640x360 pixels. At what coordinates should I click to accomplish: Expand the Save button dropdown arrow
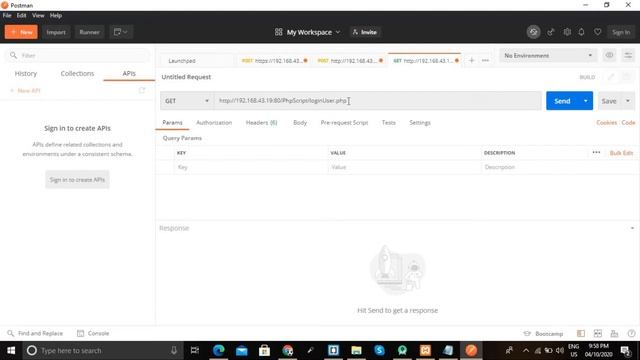[x=628, y=101]
